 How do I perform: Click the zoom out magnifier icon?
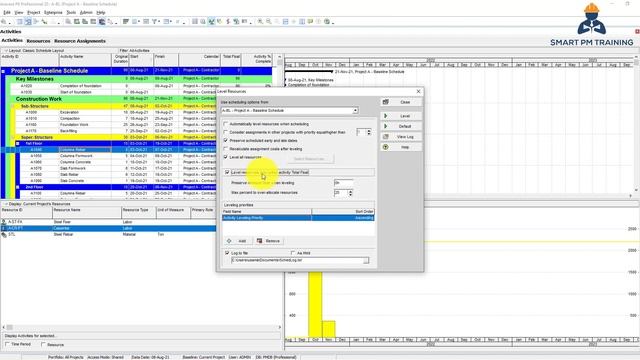pos(269,22)
